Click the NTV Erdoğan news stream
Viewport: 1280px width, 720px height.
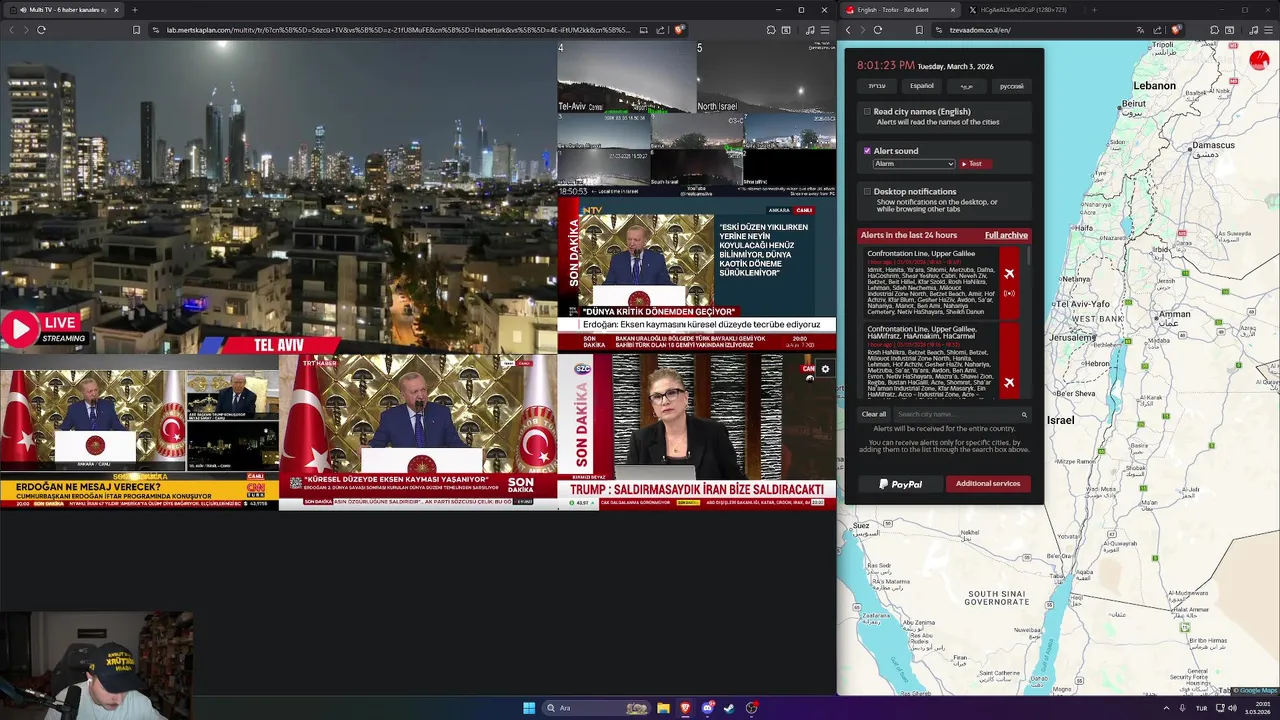tap(697, 276)
